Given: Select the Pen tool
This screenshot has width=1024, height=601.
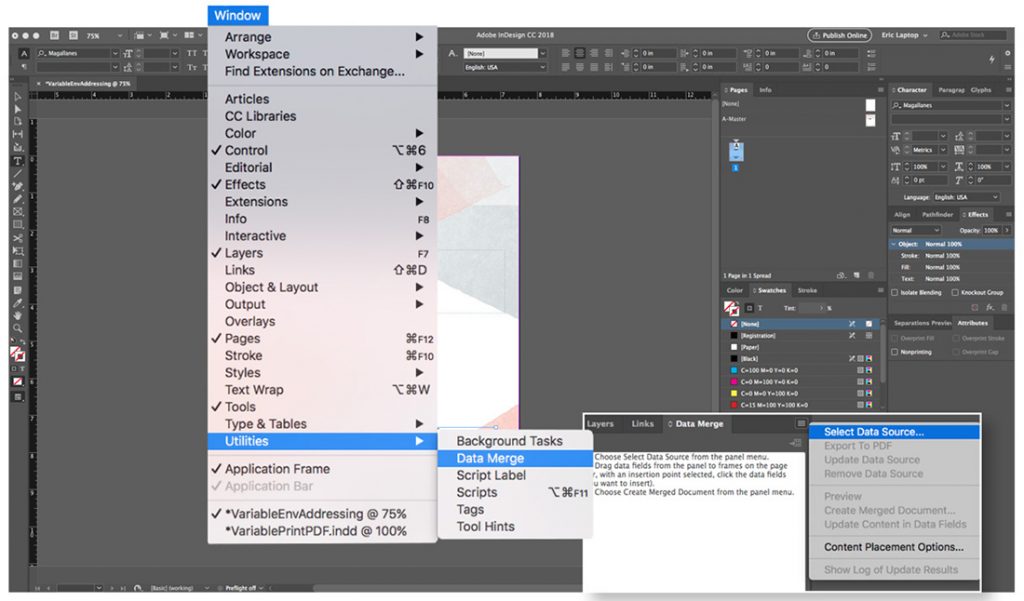Looking at the screenshot, I should coord(18,188).
